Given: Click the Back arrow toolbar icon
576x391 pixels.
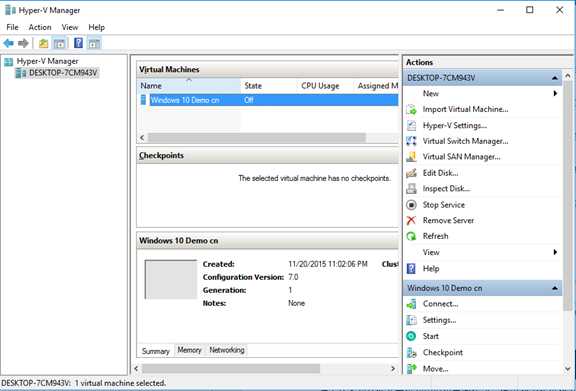Looking at the screenshot, I should (x=8, y=43).
